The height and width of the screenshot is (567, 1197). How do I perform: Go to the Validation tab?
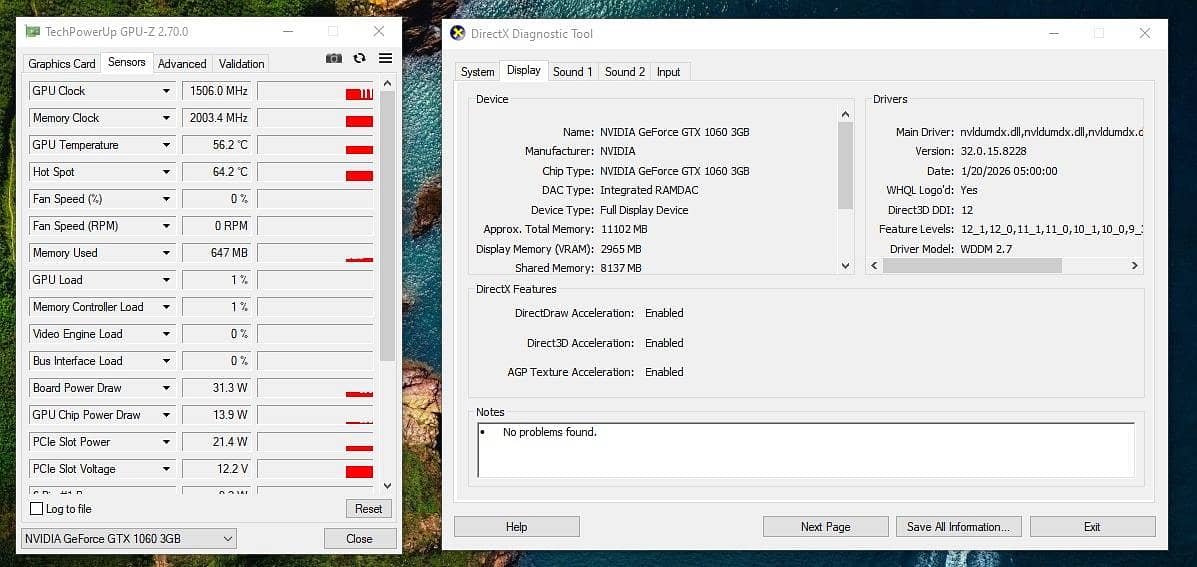click(241, 64)
